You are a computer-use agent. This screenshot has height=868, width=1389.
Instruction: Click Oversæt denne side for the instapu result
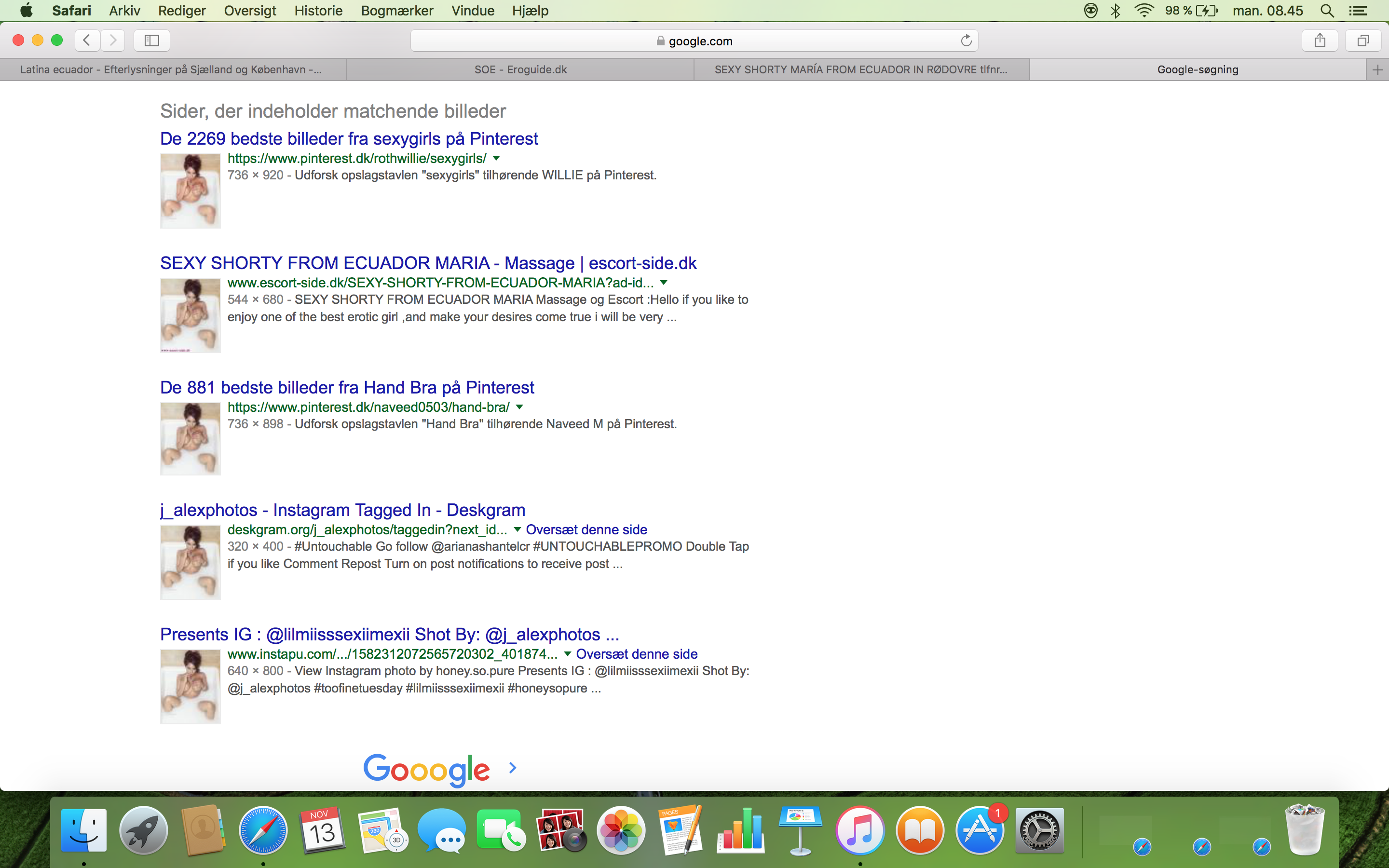click(637, 654)
